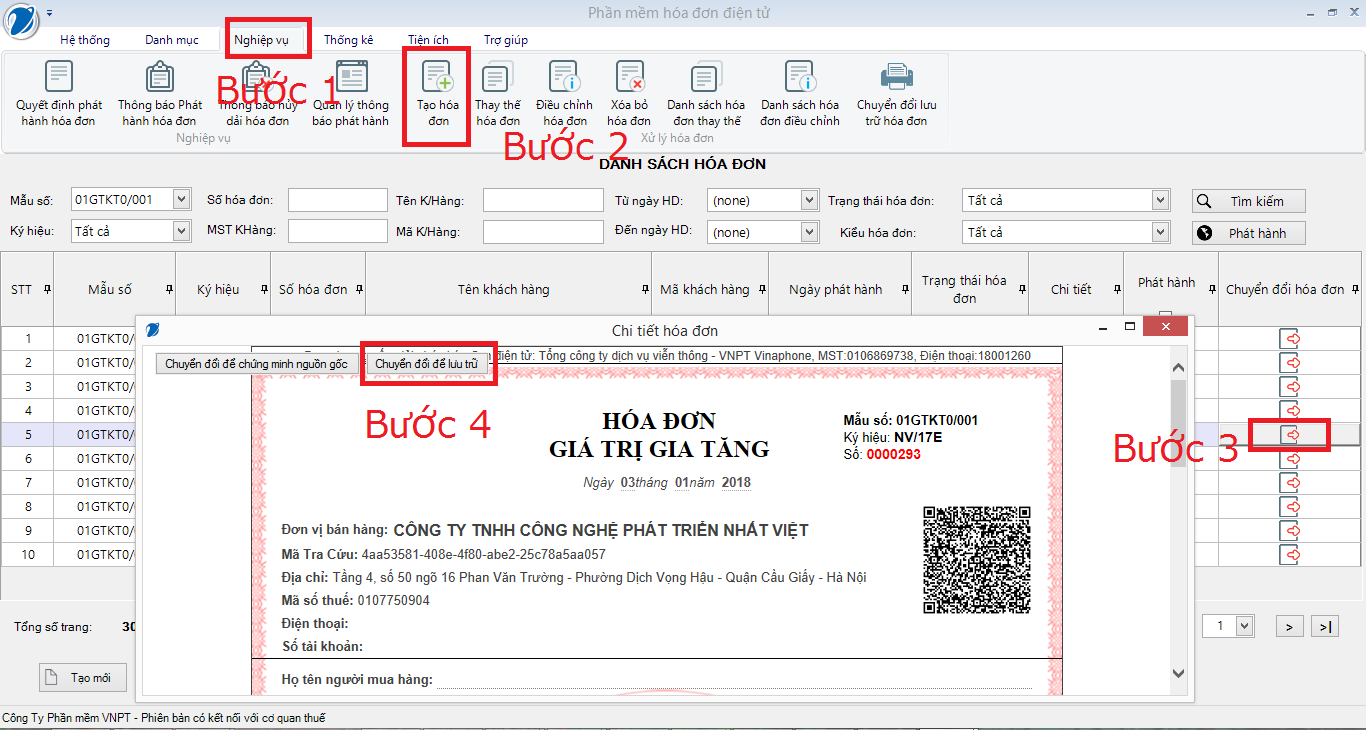
Task: Click convert-invoice icon in row 4
Action: point(1291,410)
